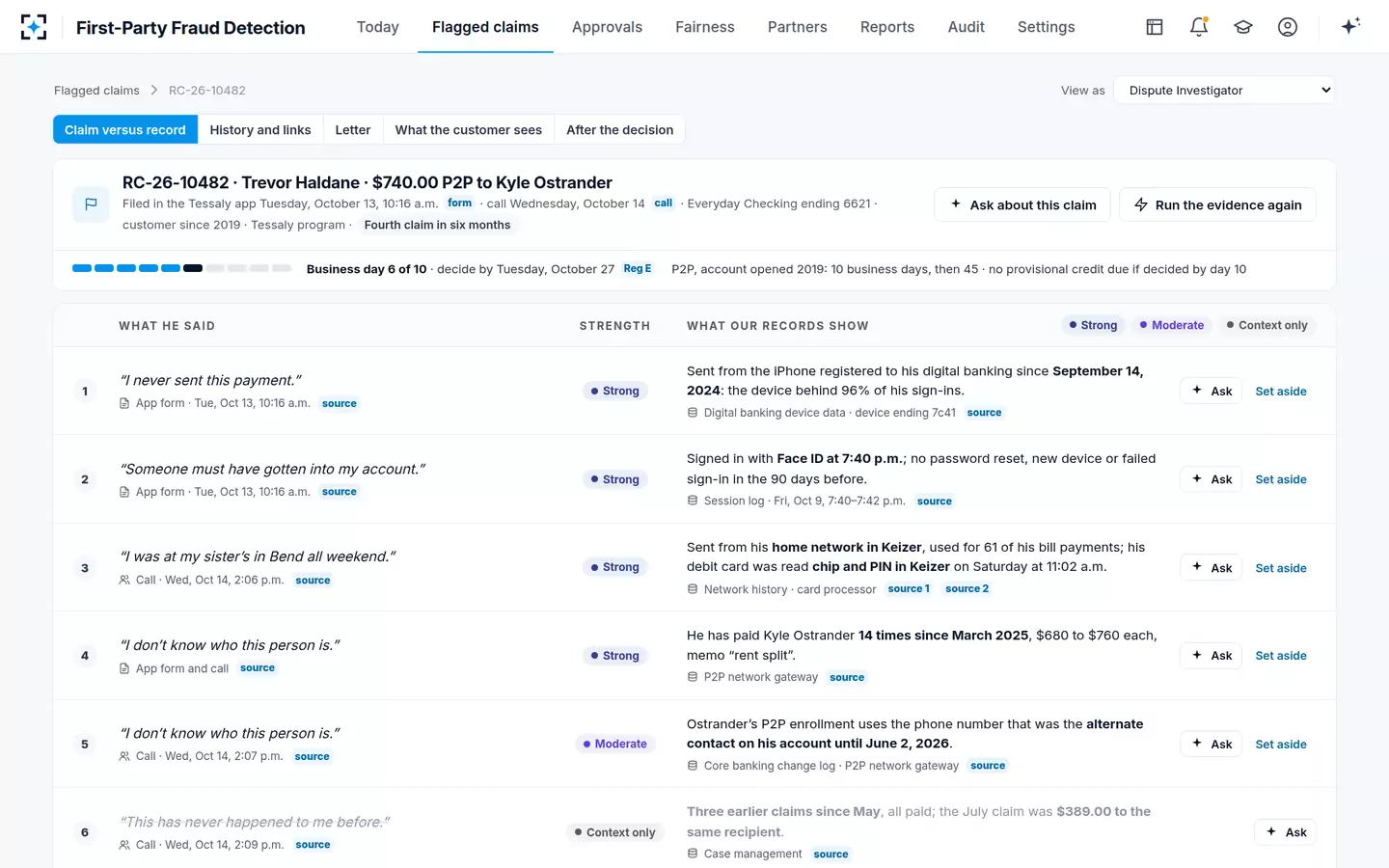Click the "Fourth claim in six months" badge
The image size is (1389, 868).
coord(437,225)
